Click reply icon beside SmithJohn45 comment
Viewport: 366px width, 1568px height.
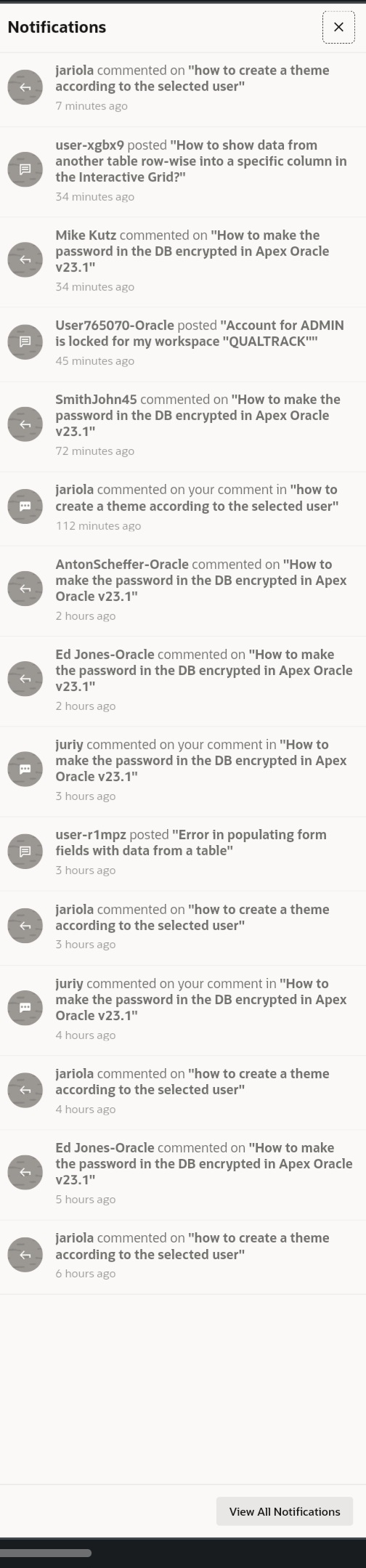pos(25,424)
